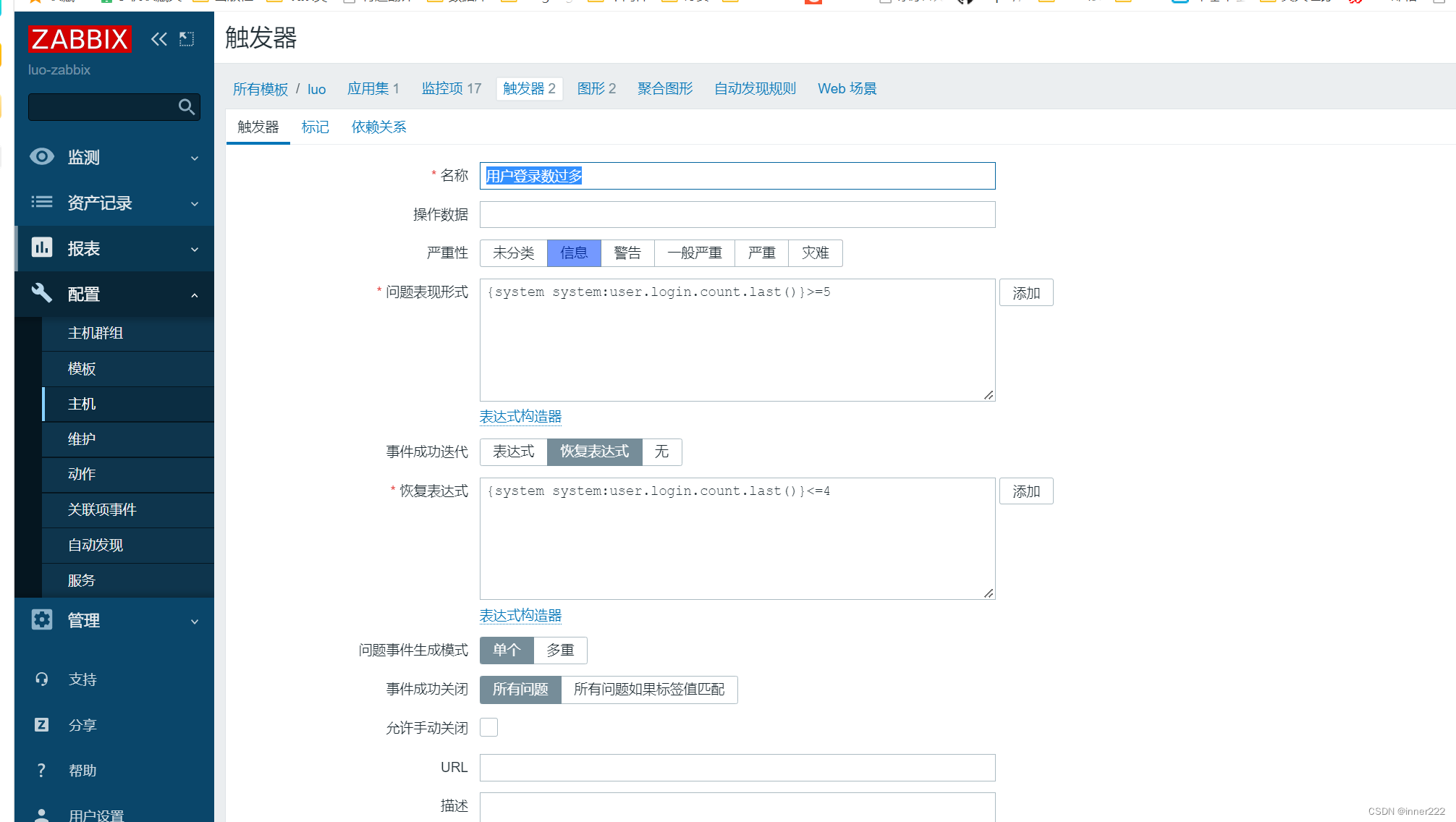
Task: Open 动作 in the sidebar
Action: click(128, 474)
